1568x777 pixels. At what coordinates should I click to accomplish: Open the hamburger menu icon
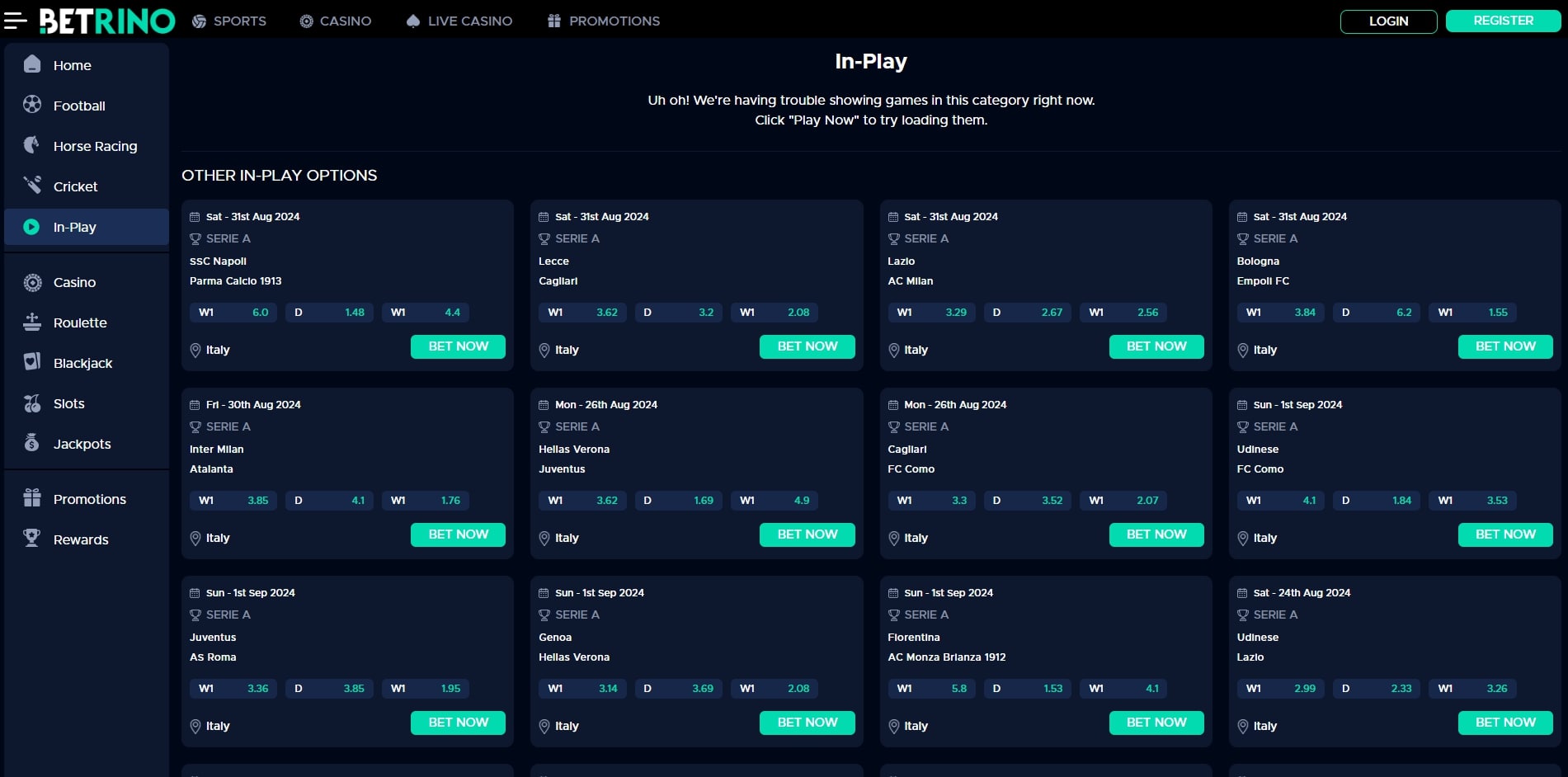pos(15,21)
